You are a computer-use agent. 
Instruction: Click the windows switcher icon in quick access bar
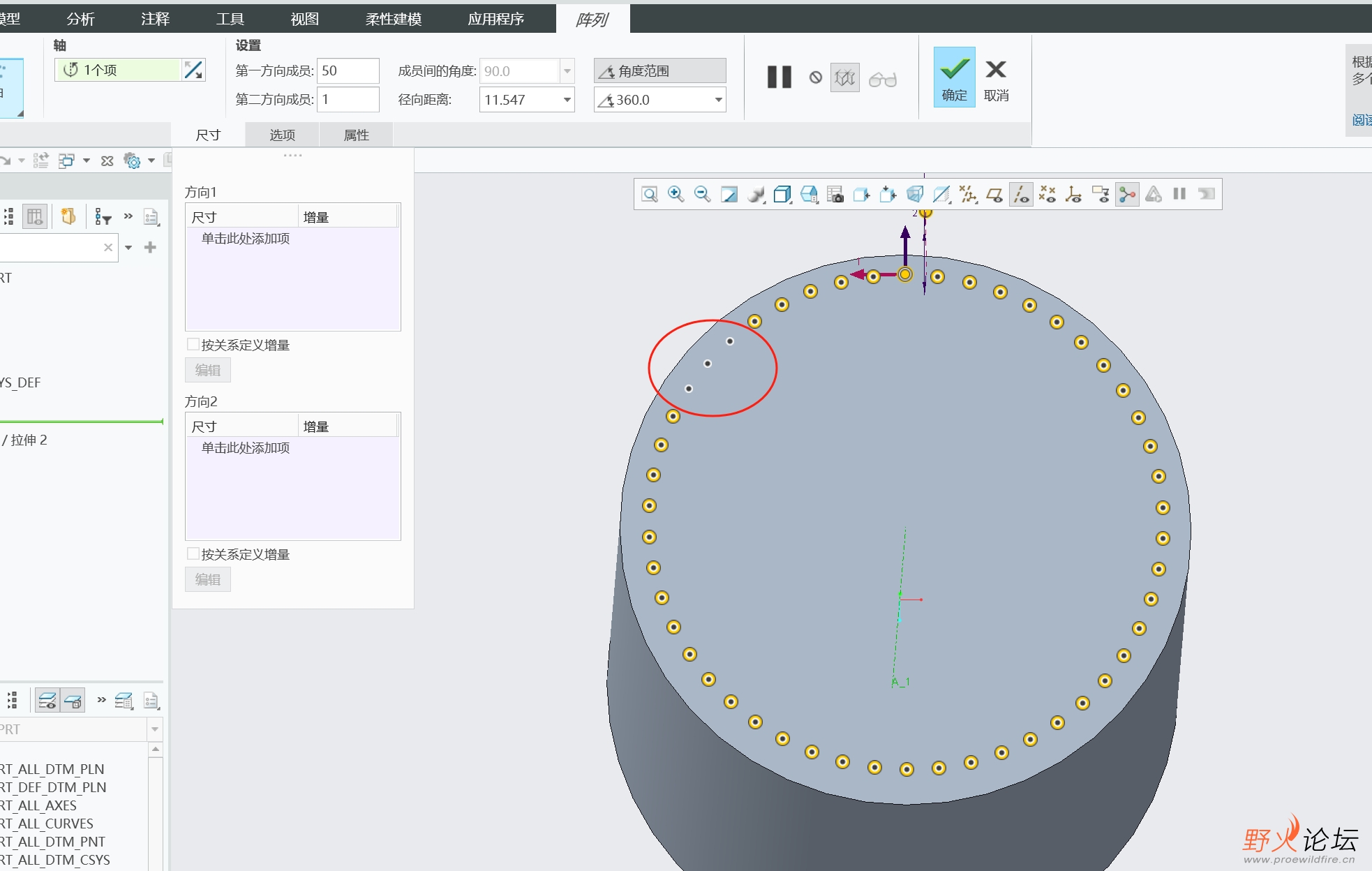click(x=66, y=161)
